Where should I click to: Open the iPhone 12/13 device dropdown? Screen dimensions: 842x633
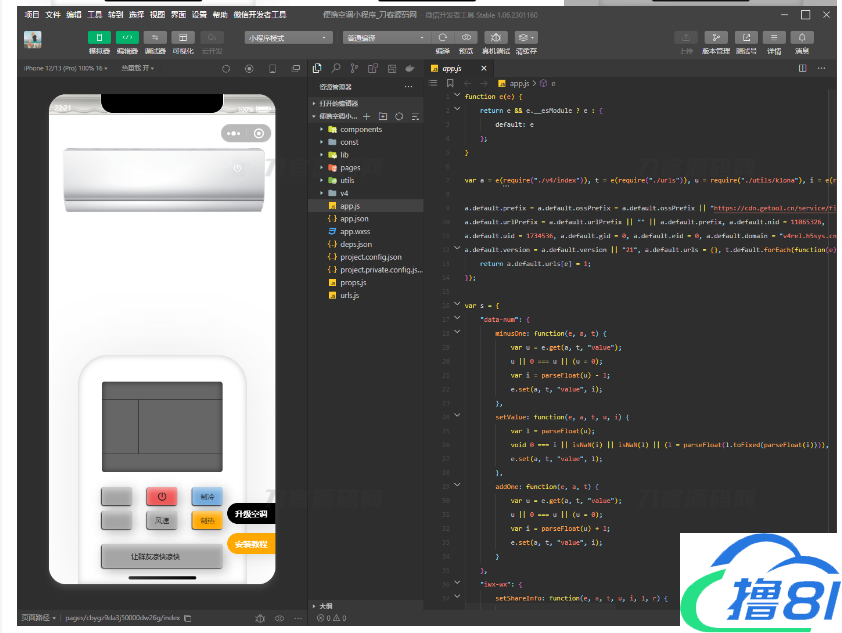[64, 68]
